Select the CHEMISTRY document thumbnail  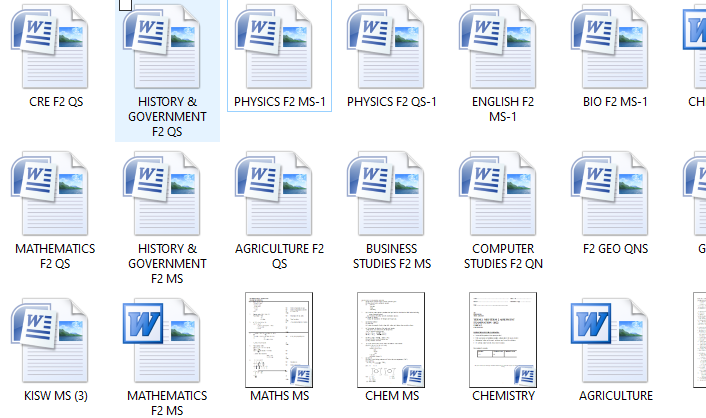tap(503, 340)
